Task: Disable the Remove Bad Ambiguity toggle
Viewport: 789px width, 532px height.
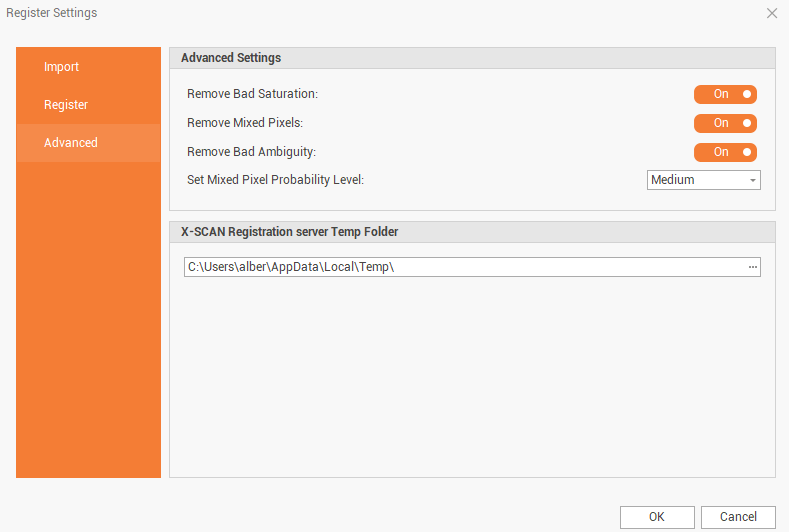Action: point(725,152)
